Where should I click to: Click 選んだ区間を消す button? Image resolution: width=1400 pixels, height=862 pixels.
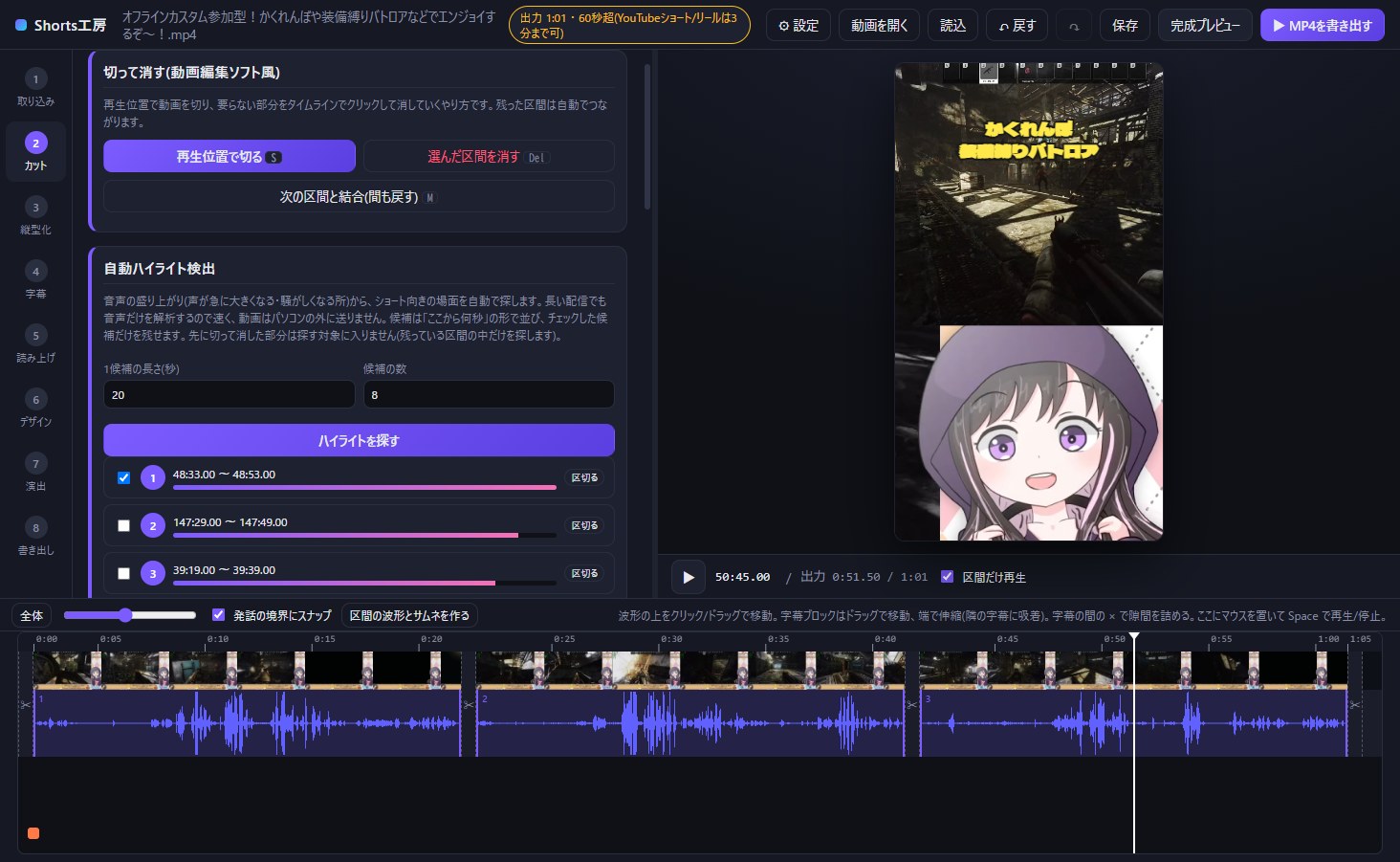(489, 156)
